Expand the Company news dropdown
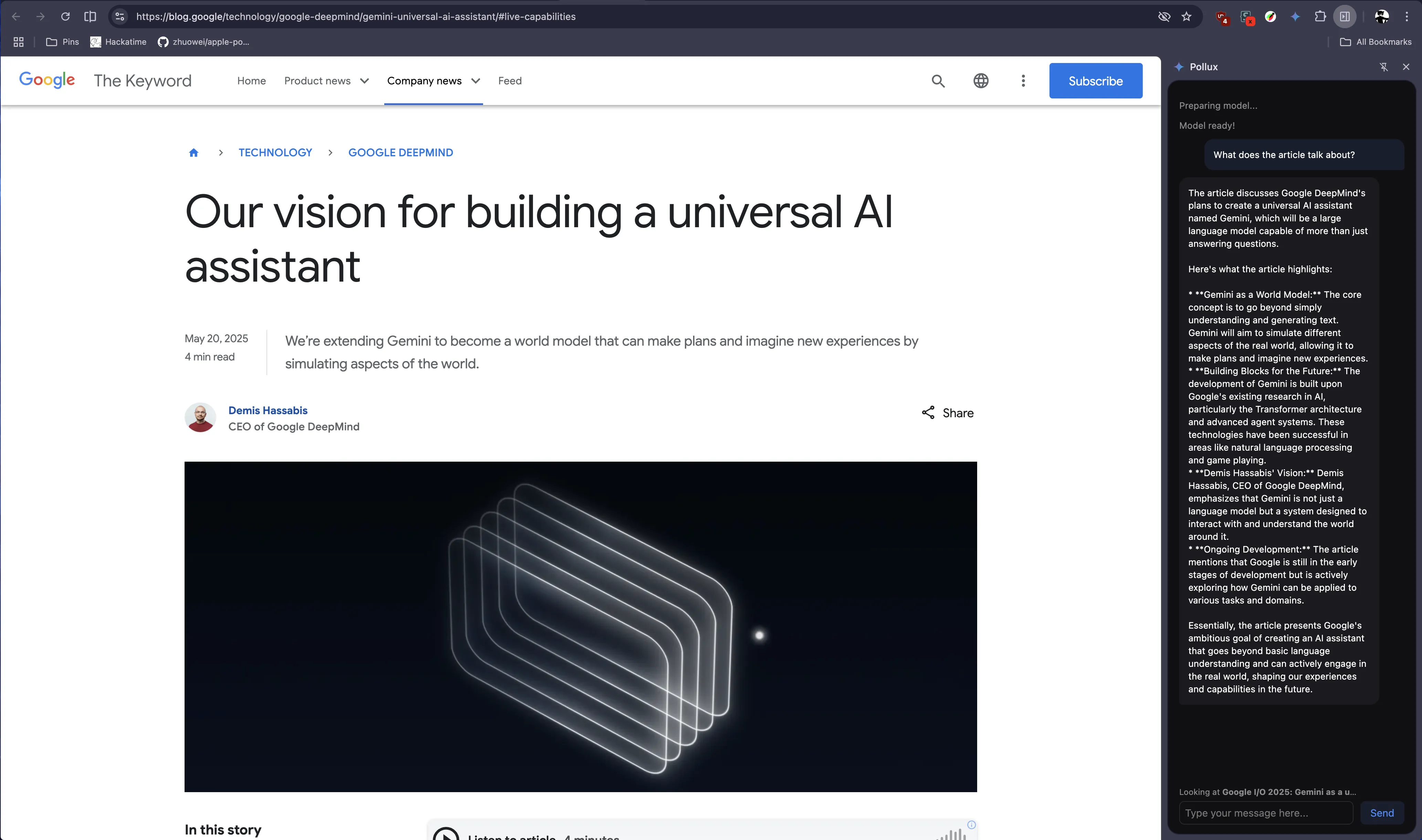 coord(433,81)
